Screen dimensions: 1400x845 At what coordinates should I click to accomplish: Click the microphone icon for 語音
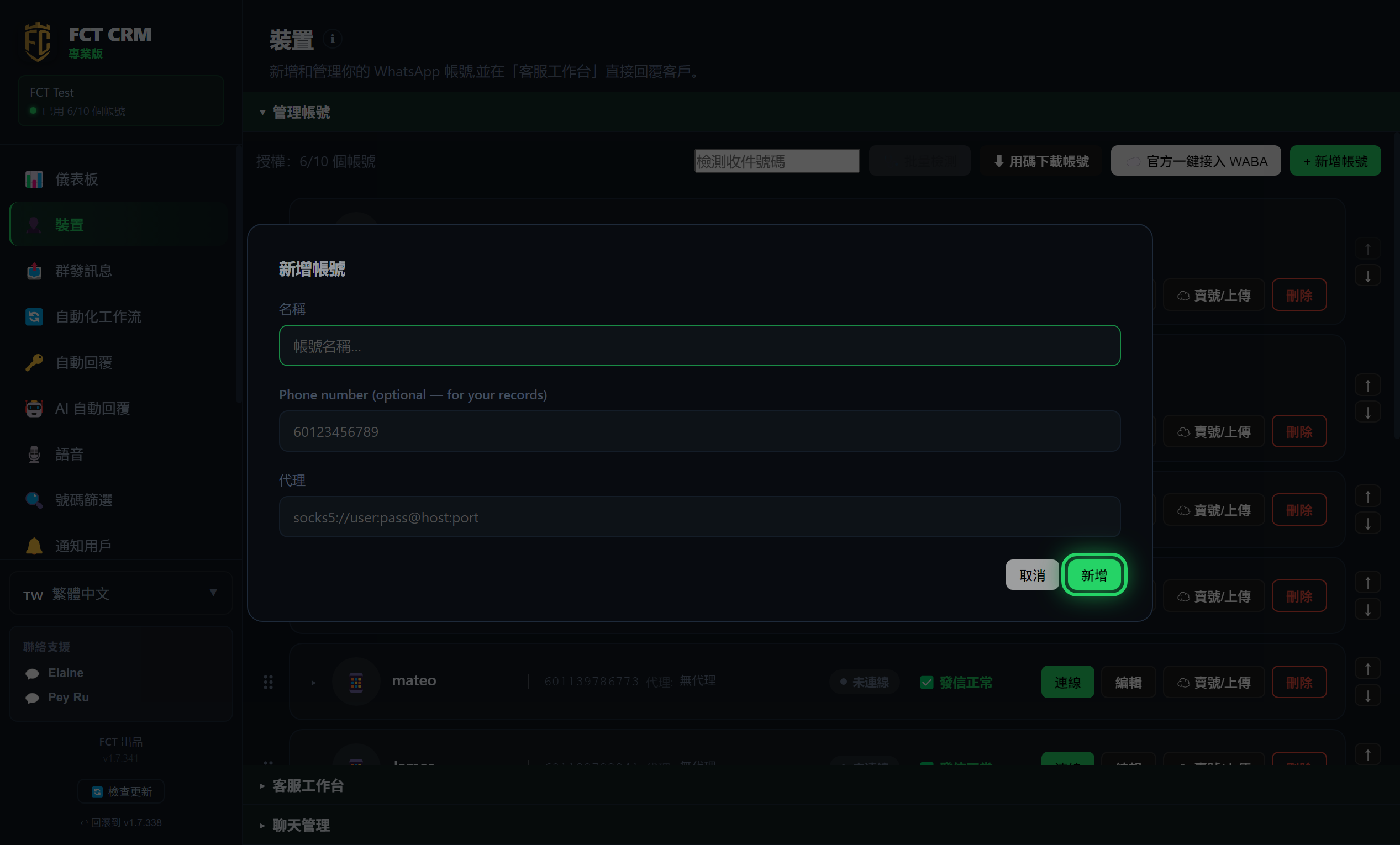[x=34, y=455]
